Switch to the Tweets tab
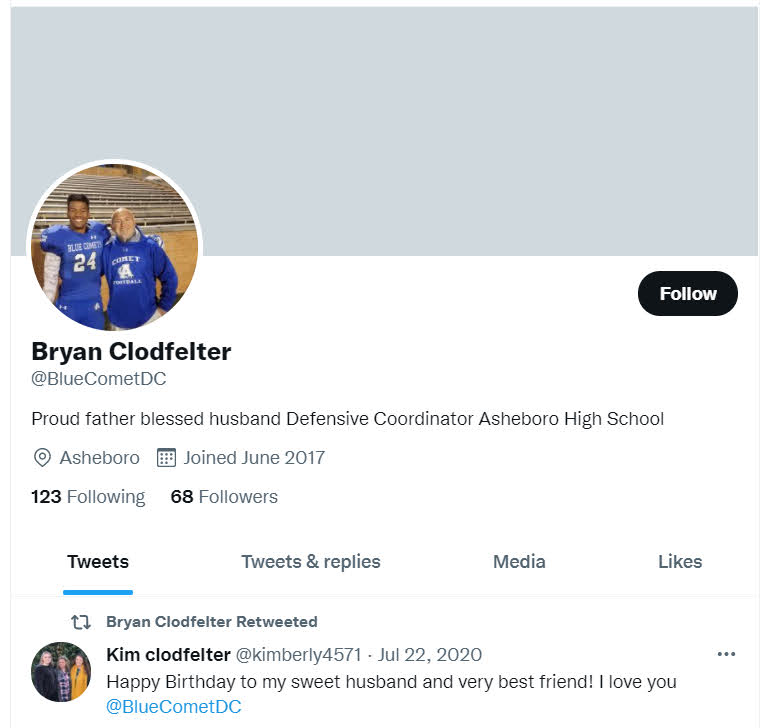Viewport: 781px width, 728px height. (98, 561)
